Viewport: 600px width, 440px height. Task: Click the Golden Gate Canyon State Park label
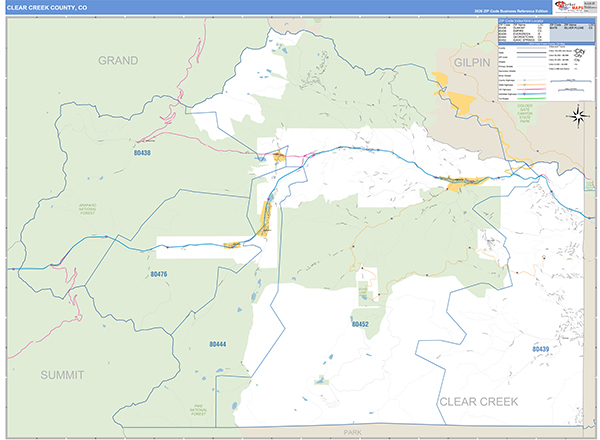click(525, 113)
